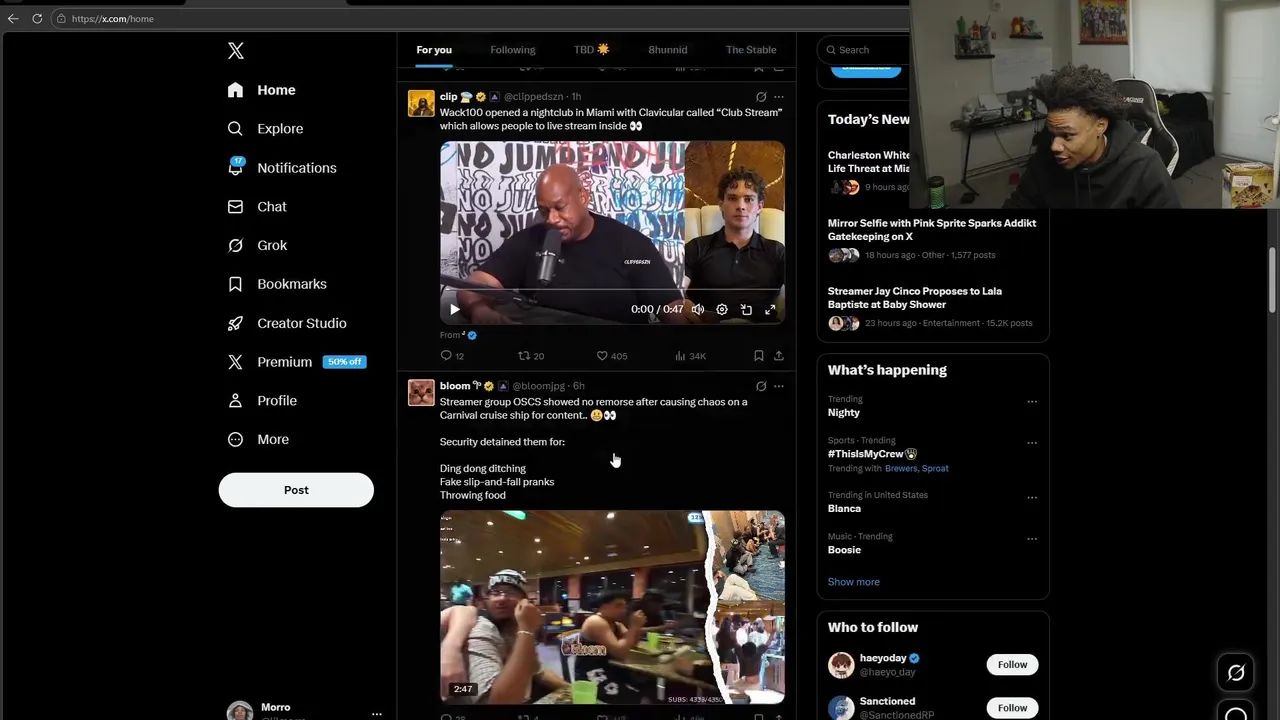Click the X logo in sidebar
This screenshot has height=720, width=1280.
coord(235,51)
